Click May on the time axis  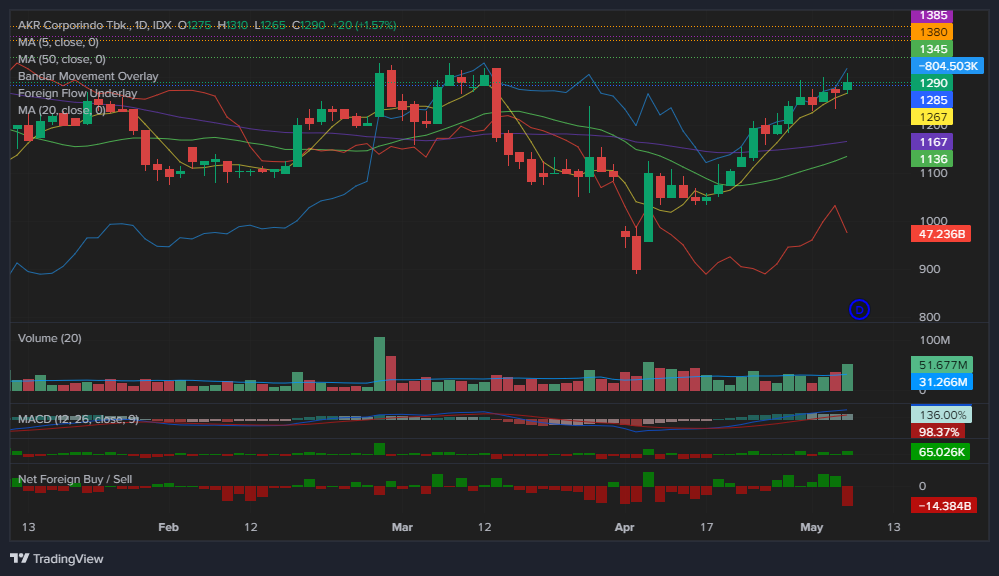click(x=811, y=527)
